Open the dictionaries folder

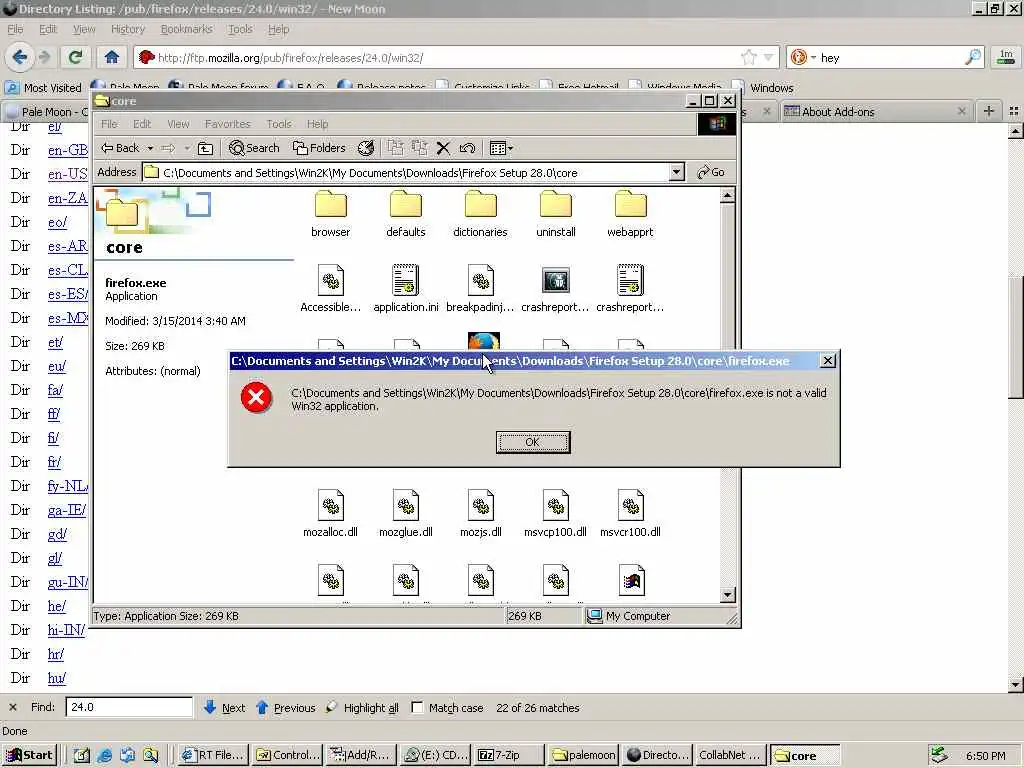(x=481, y=214)
